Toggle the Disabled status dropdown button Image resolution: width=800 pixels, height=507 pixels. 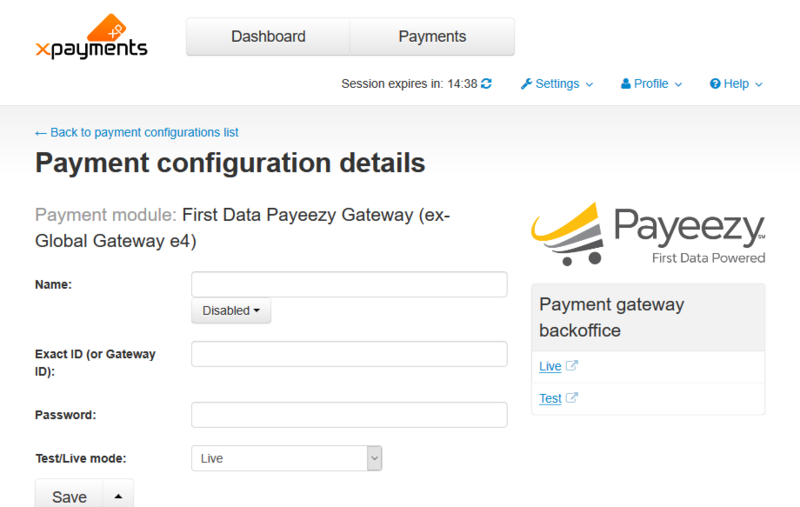coord(231,311)
